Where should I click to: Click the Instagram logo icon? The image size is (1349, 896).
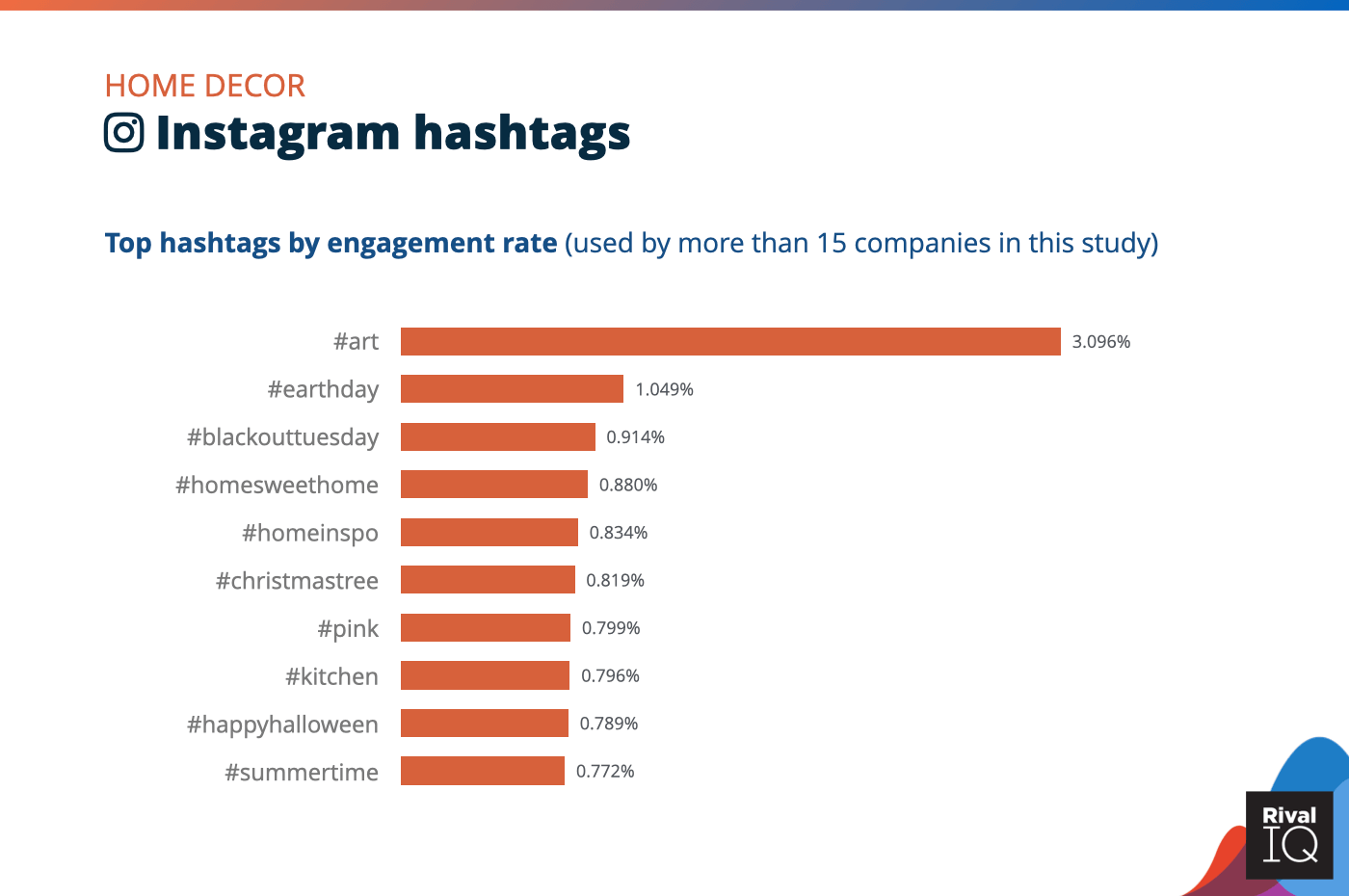pos(124,133)
